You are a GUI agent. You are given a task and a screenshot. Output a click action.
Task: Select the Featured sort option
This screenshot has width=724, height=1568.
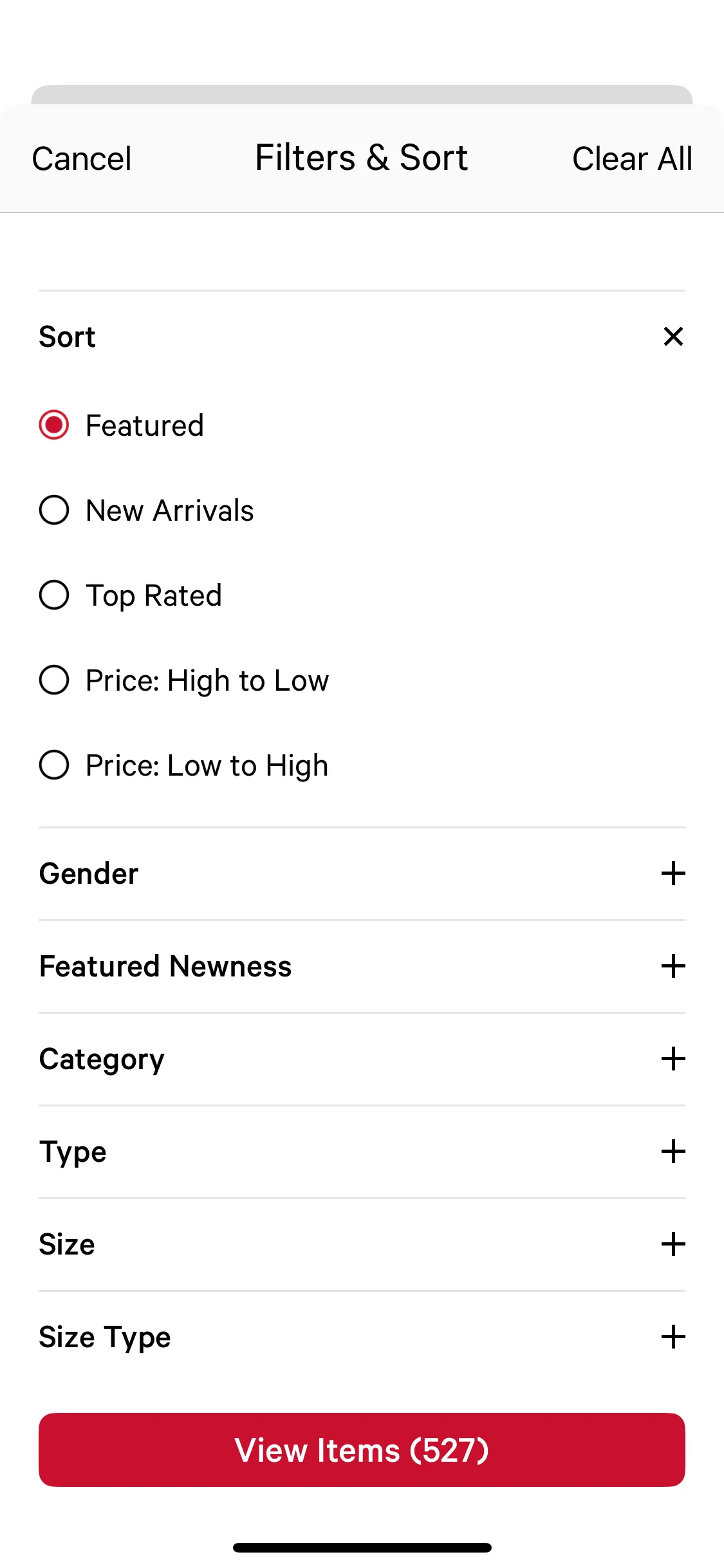[x=54, y=425]
